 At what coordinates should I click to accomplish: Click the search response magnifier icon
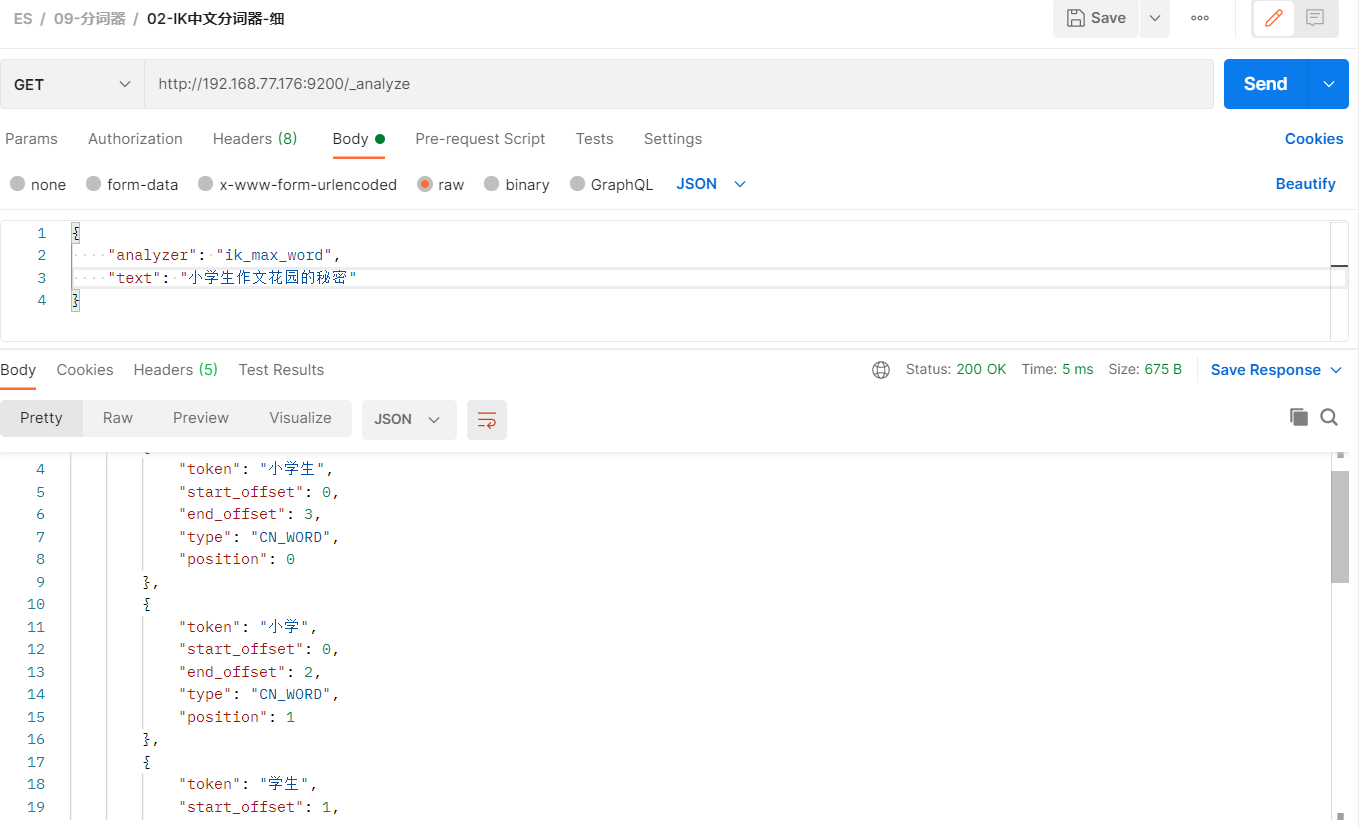1329,417
